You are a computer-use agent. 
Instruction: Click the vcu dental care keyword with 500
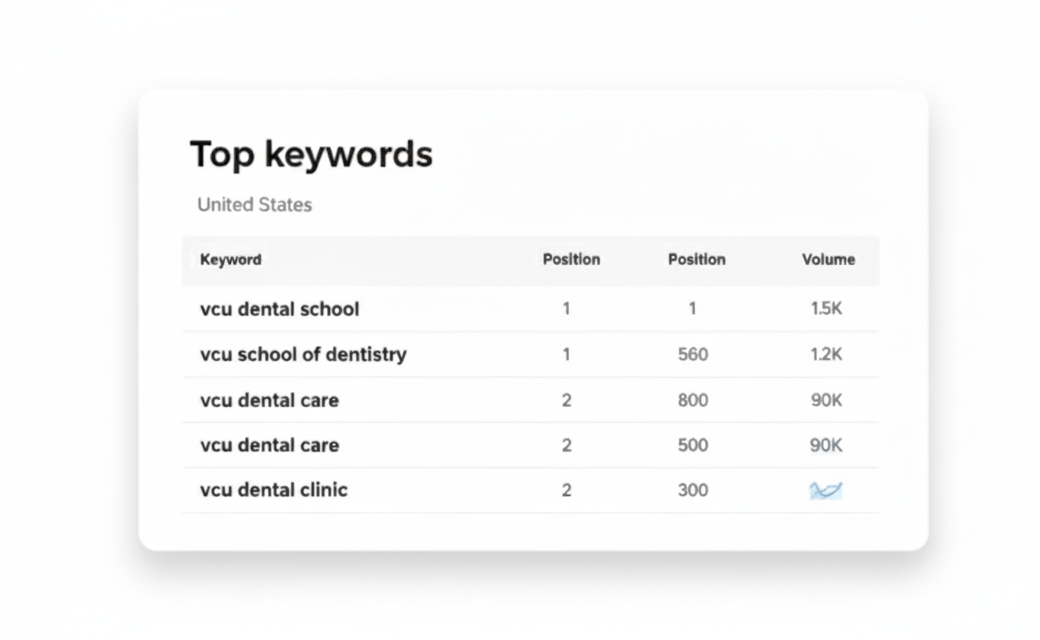pyautogui.click(x=269, y=445)
